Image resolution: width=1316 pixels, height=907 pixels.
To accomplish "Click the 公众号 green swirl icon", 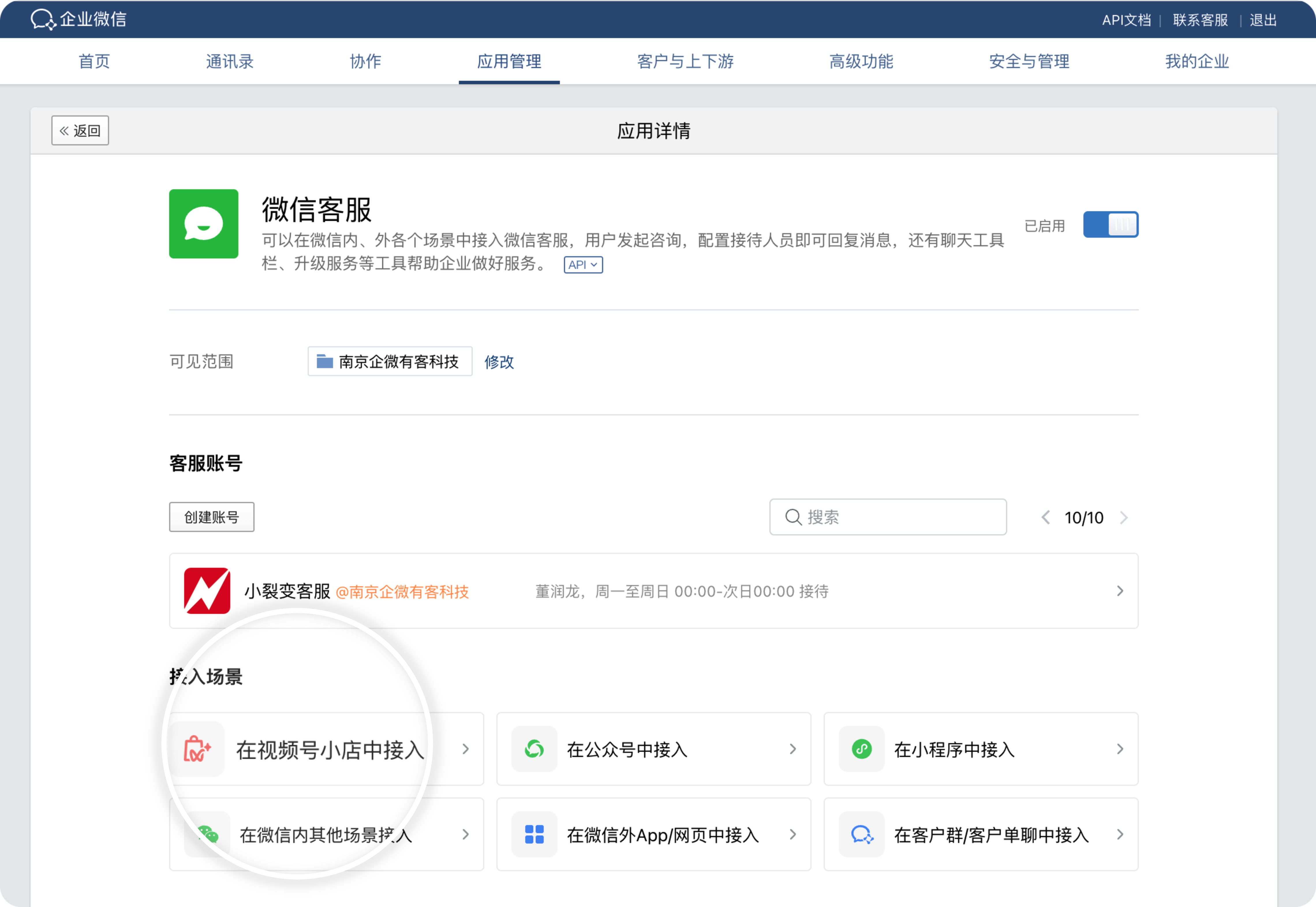I will click(x=534, y=749).
